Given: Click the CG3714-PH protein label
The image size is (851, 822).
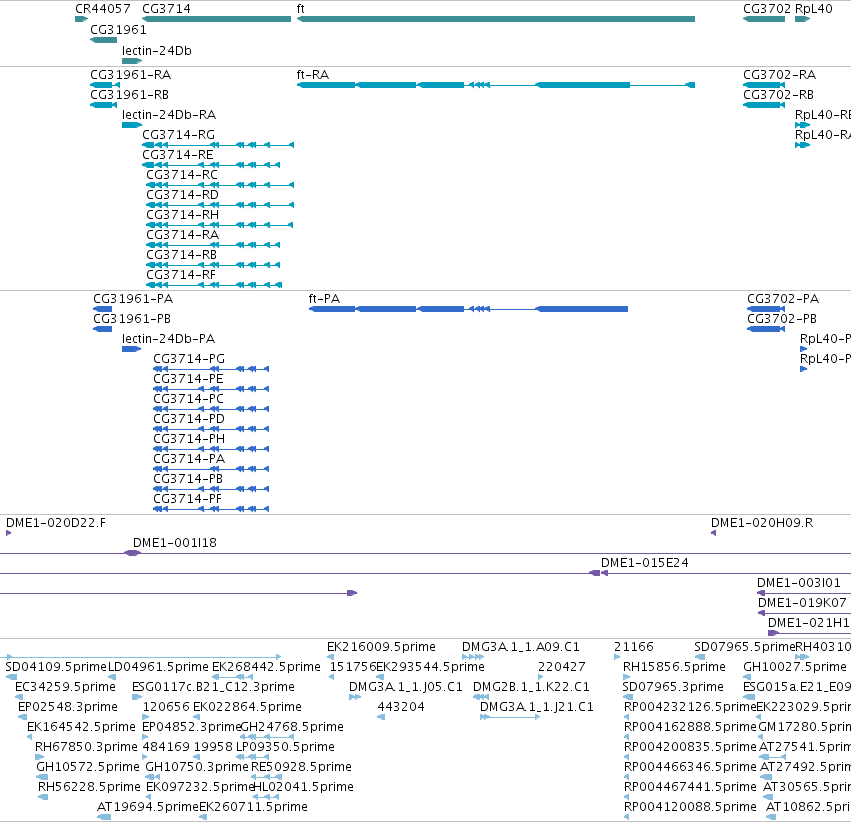Looking at the screenshot, I should coord(189,439).
